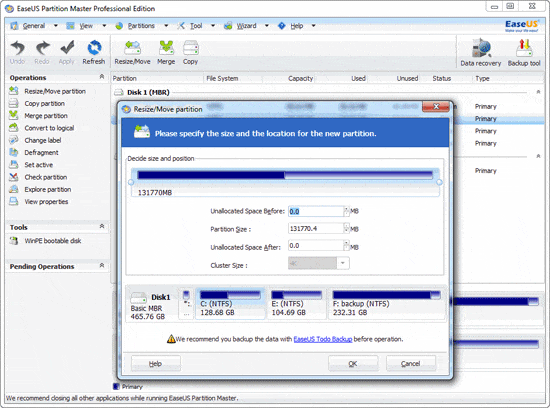Click Copy partition in Operations panel

pos(44,103)
